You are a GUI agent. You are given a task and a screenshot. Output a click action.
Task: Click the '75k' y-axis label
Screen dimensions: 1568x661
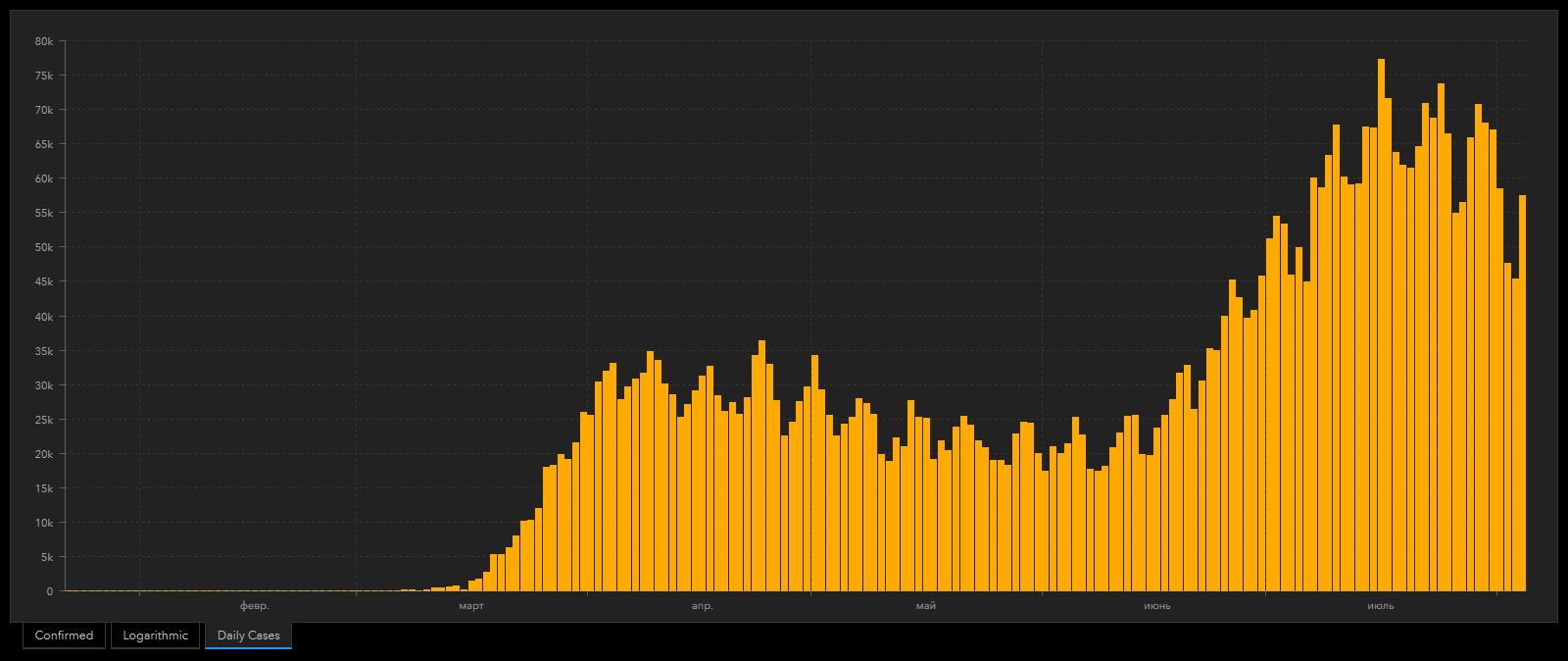click(x=44, y=76)
